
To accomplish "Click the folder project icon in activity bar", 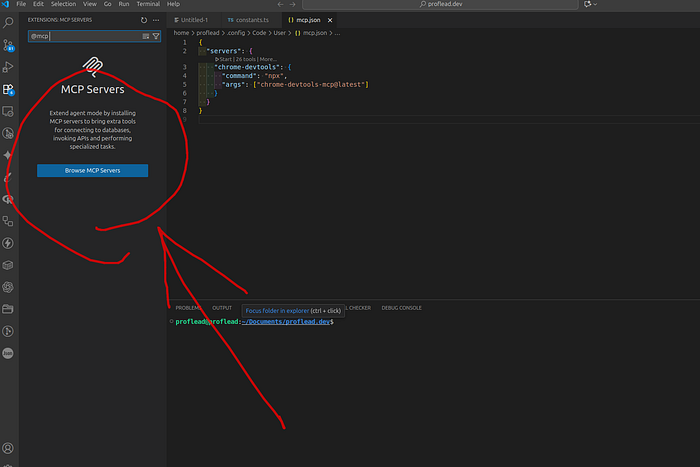I will tap(8, 309).
